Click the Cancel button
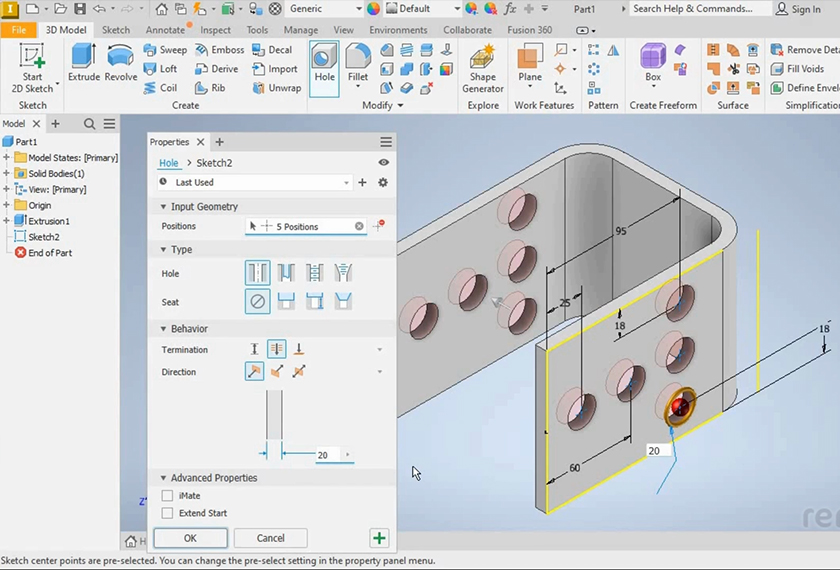Viewport: 840px width, 570px height. coord(270,538)
